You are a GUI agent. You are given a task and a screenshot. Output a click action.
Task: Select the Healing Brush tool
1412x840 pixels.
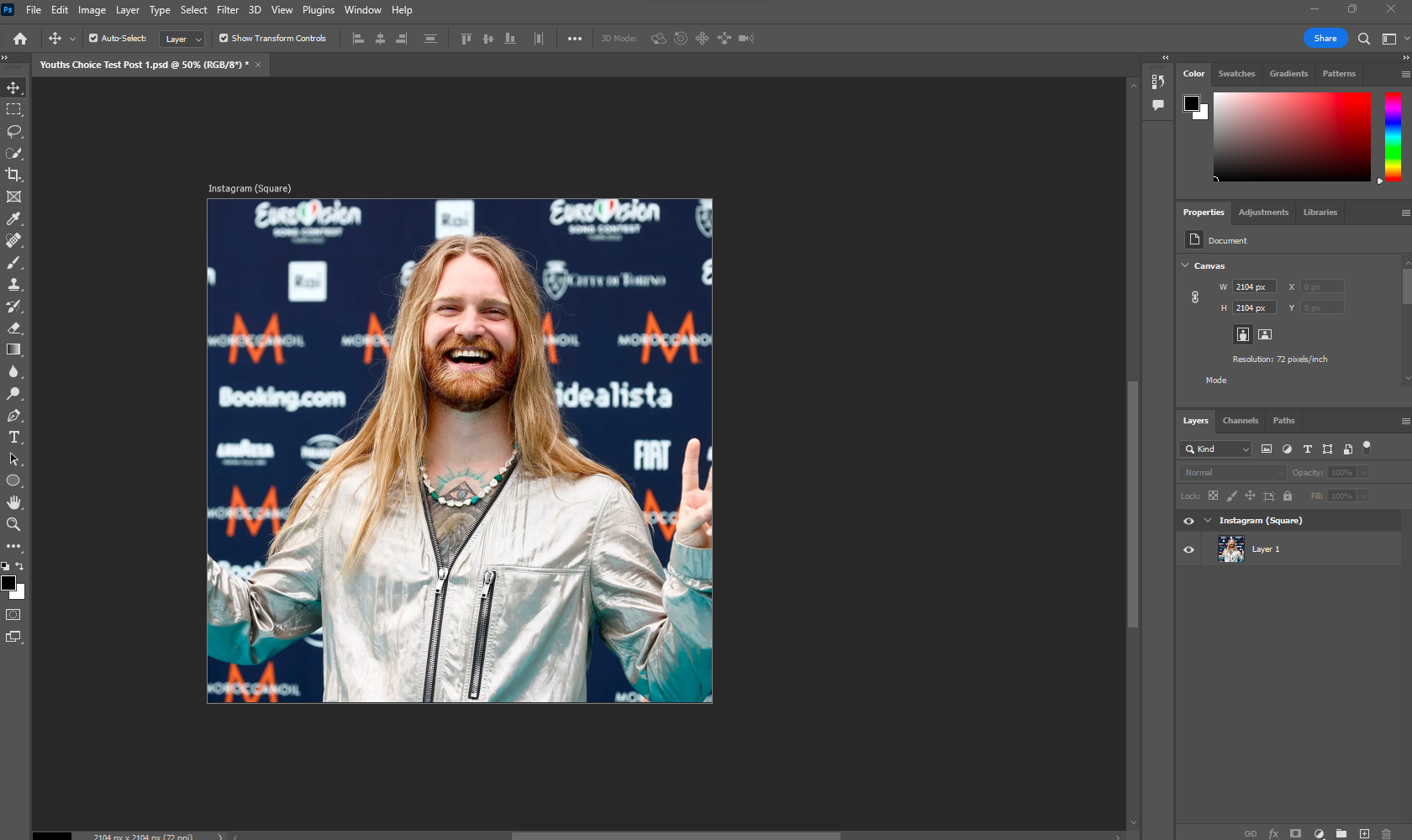[13, 240]
